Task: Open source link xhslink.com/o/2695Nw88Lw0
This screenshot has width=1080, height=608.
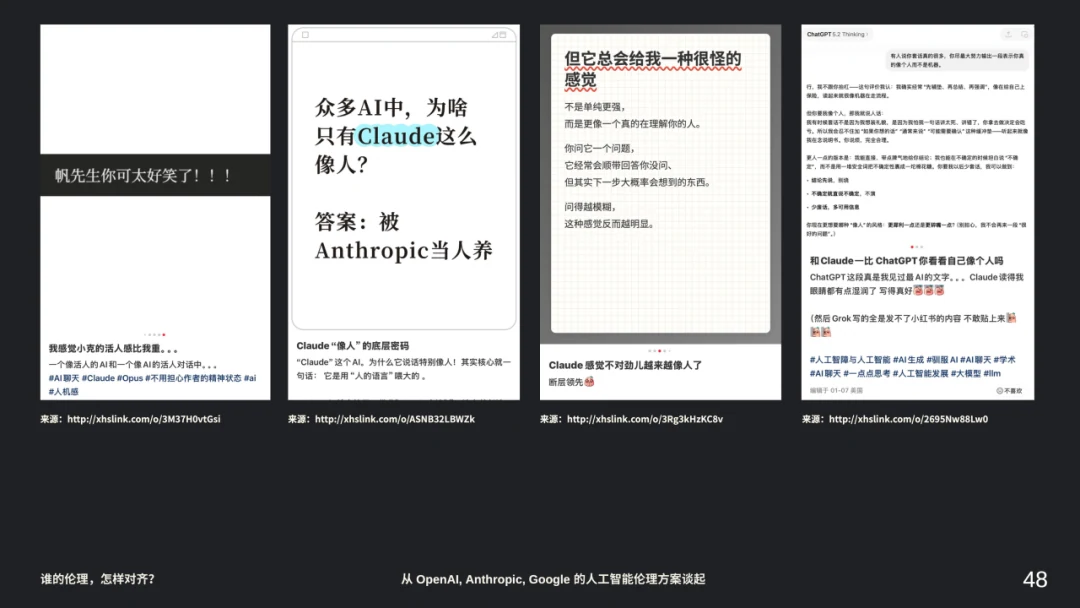Action: coord(908,419)
